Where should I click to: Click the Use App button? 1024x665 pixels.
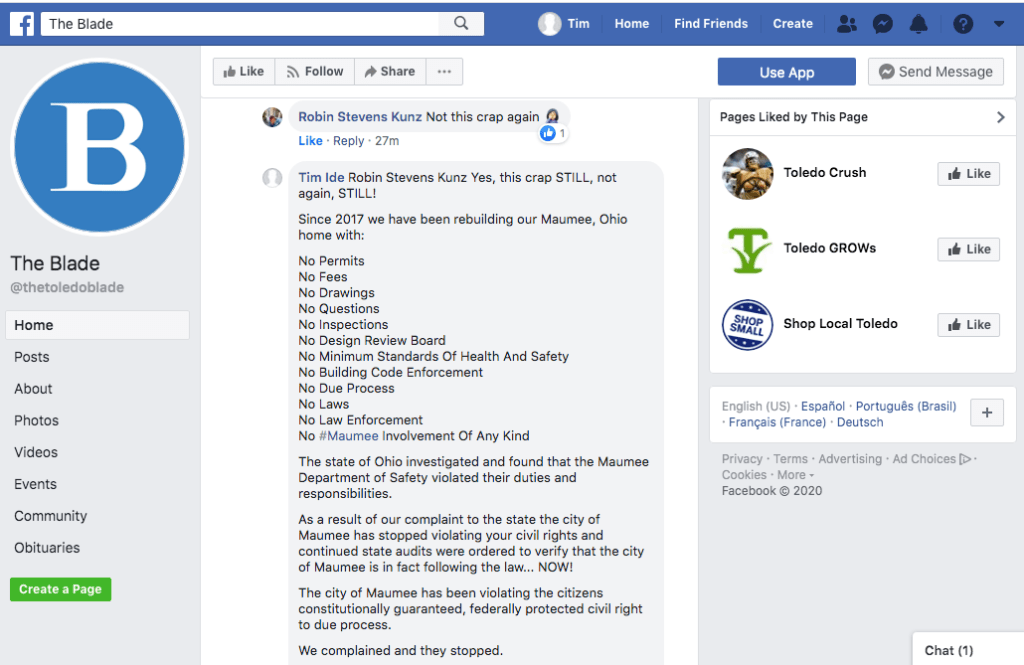(x=786, y=72)
